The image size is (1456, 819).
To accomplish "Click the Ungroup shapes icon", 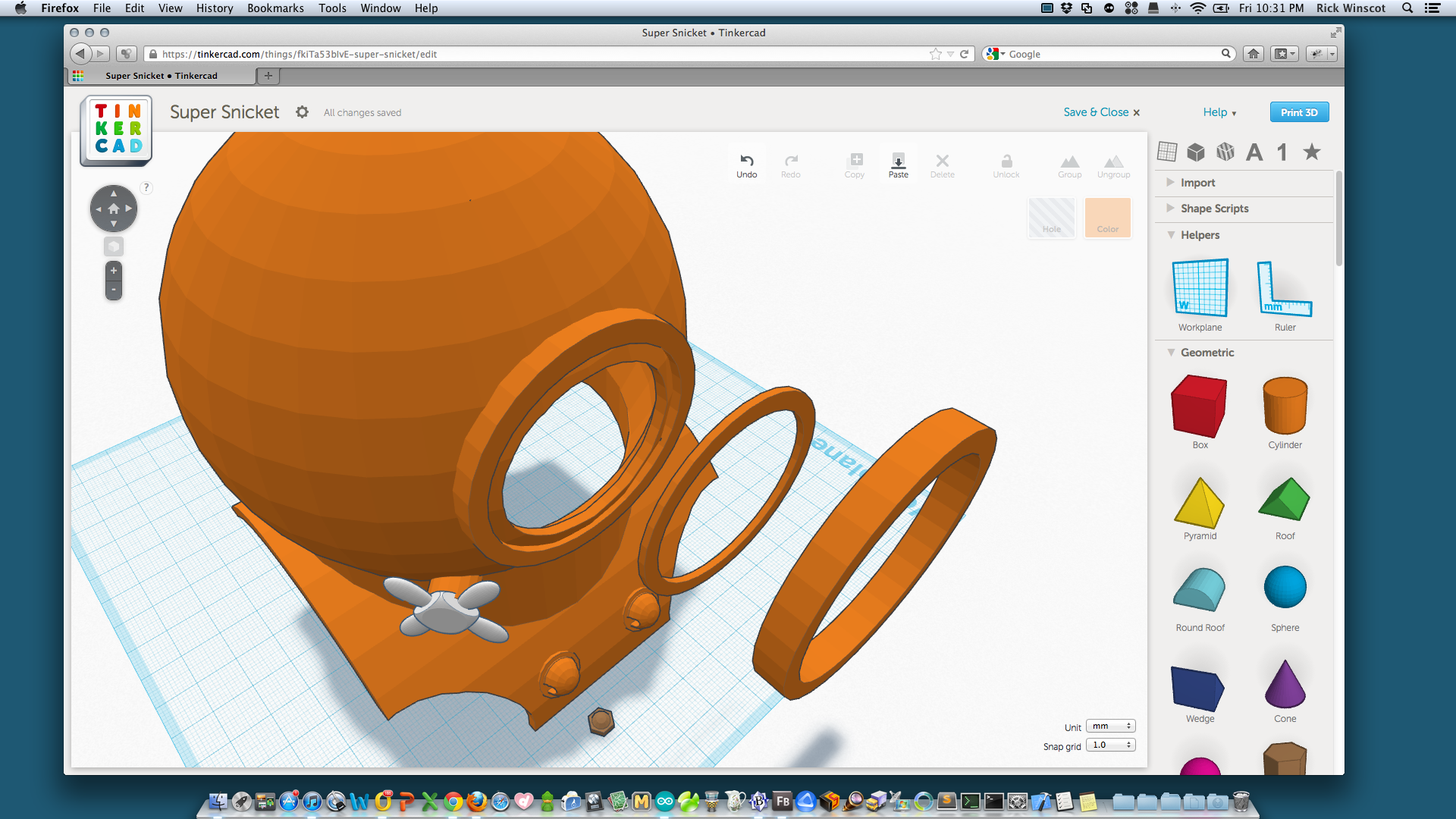I will tap(1113, 161).
